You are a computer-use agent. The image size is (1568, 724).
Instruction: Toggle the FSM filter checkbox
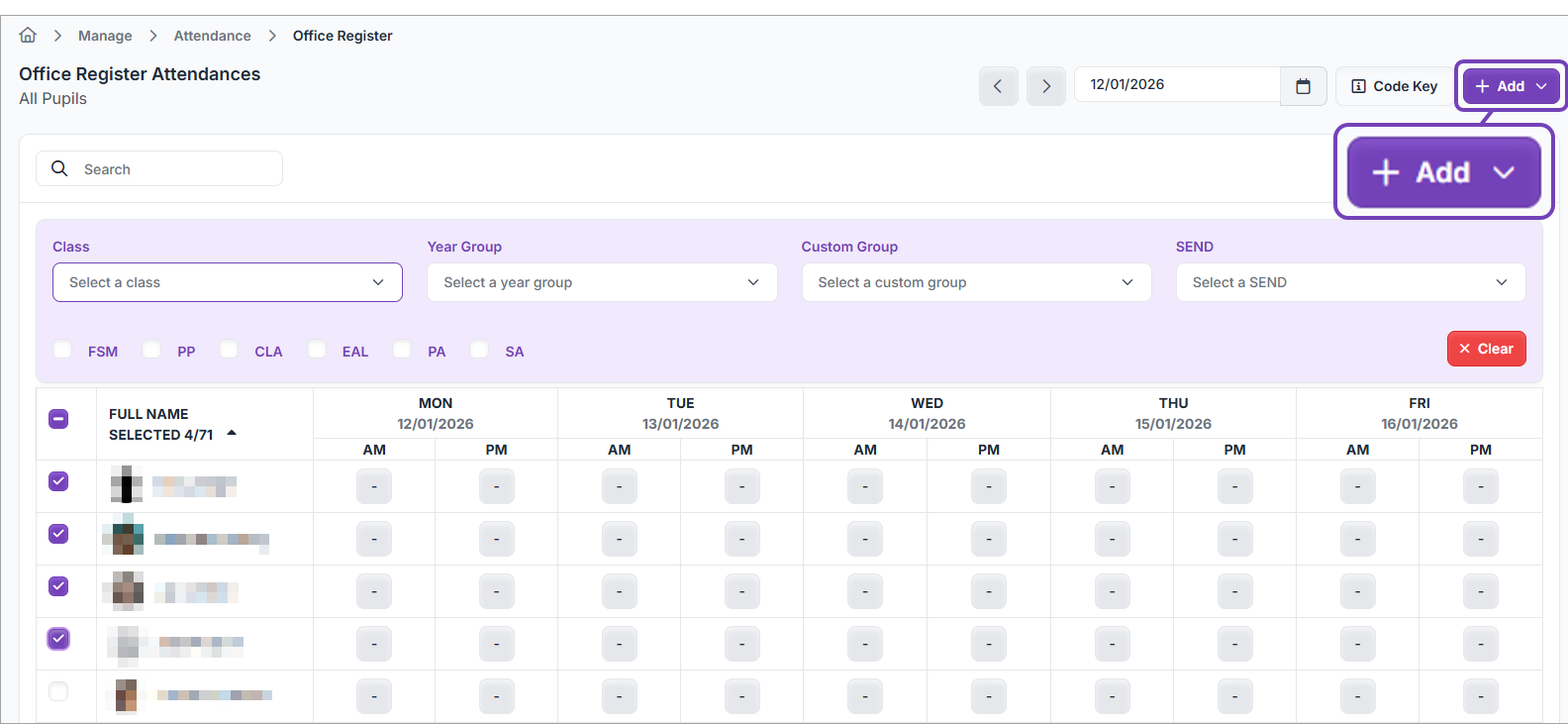pyautogui.click(x=62, y=350)
